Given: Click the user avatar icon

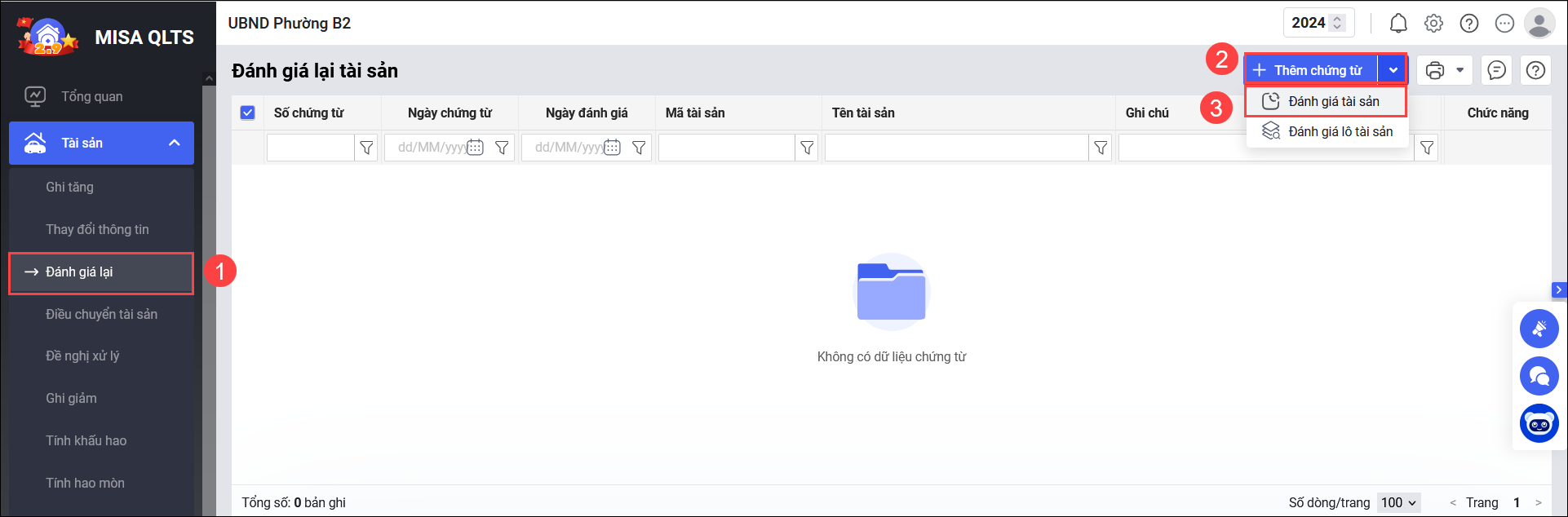Looking at the screenshot, I should point(1539,23).
